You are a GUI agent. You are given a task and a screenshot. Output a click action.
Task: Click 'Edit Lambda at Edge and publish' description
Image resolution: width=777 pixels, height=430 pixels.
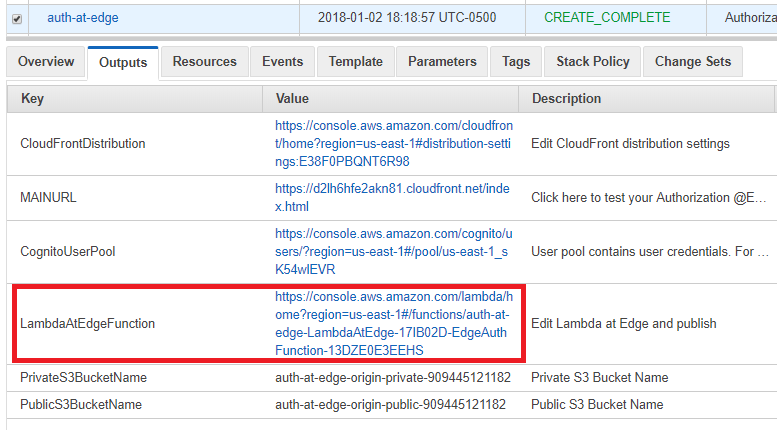click(624, 323)
